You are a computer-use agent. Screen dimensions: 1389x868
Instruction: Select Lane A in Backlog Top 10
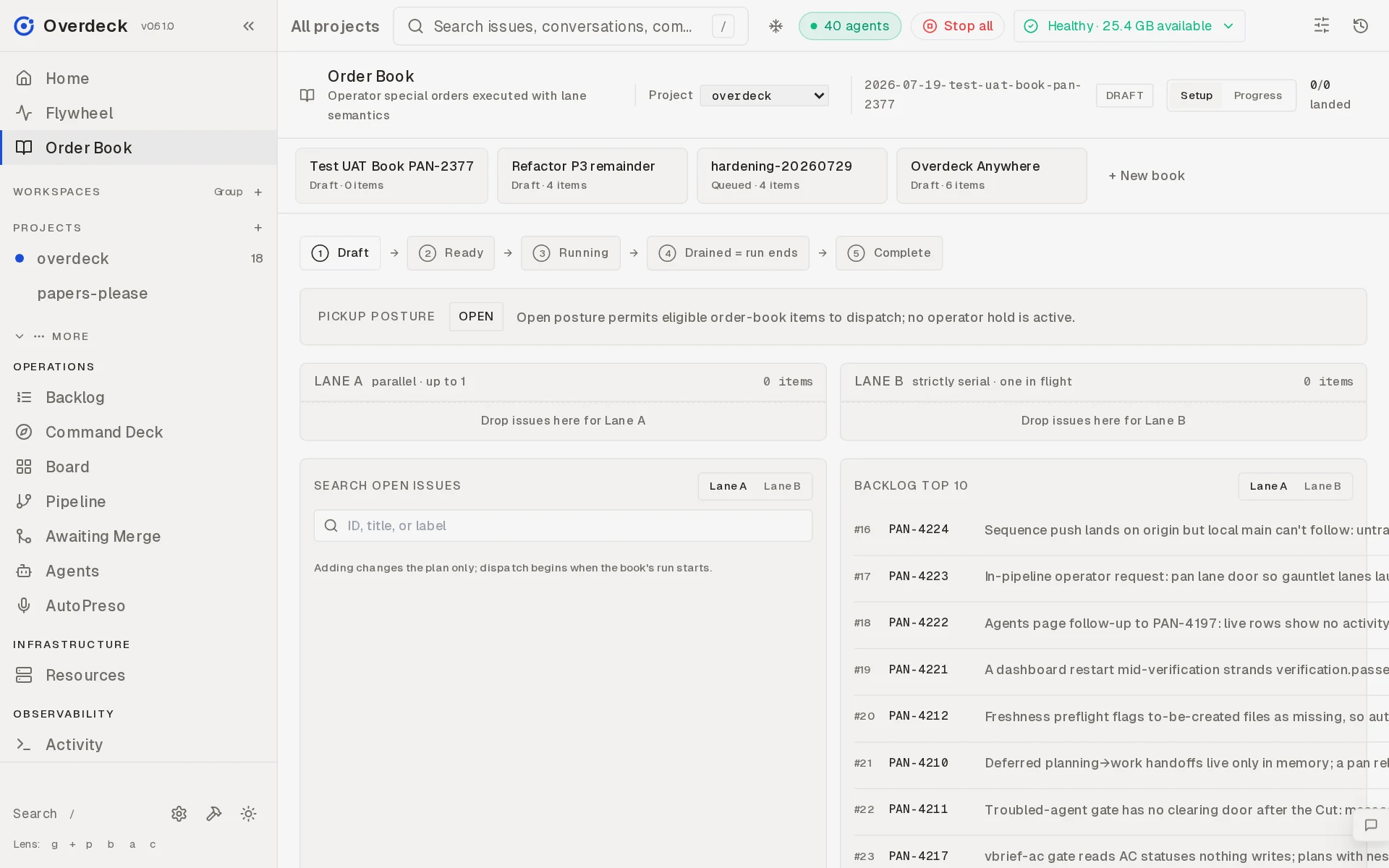point(1268,486)
